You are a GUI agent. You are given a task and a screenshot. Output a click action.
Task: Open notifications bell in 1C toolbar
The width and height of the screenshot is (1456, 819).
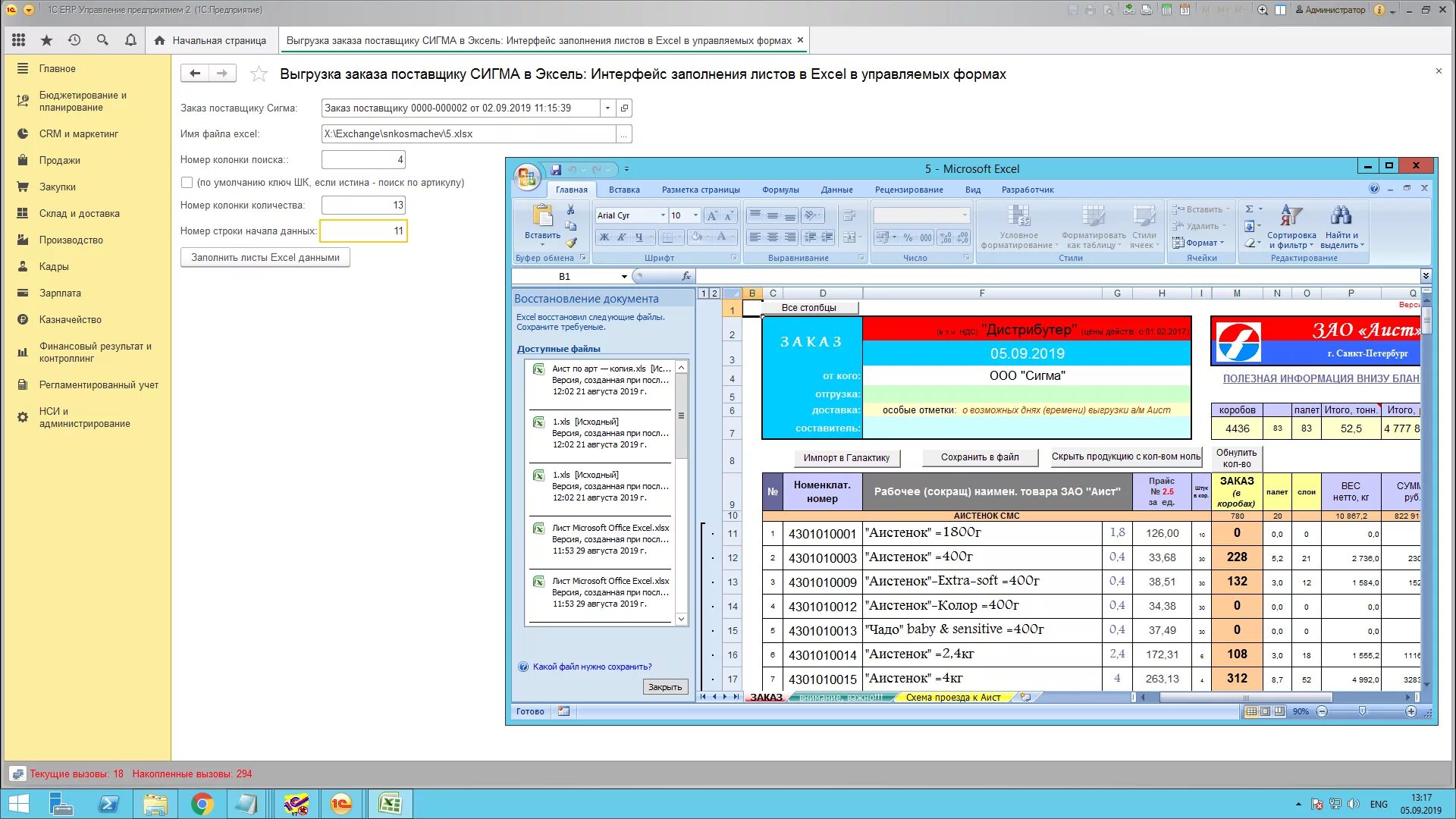[x=130, y=40]
